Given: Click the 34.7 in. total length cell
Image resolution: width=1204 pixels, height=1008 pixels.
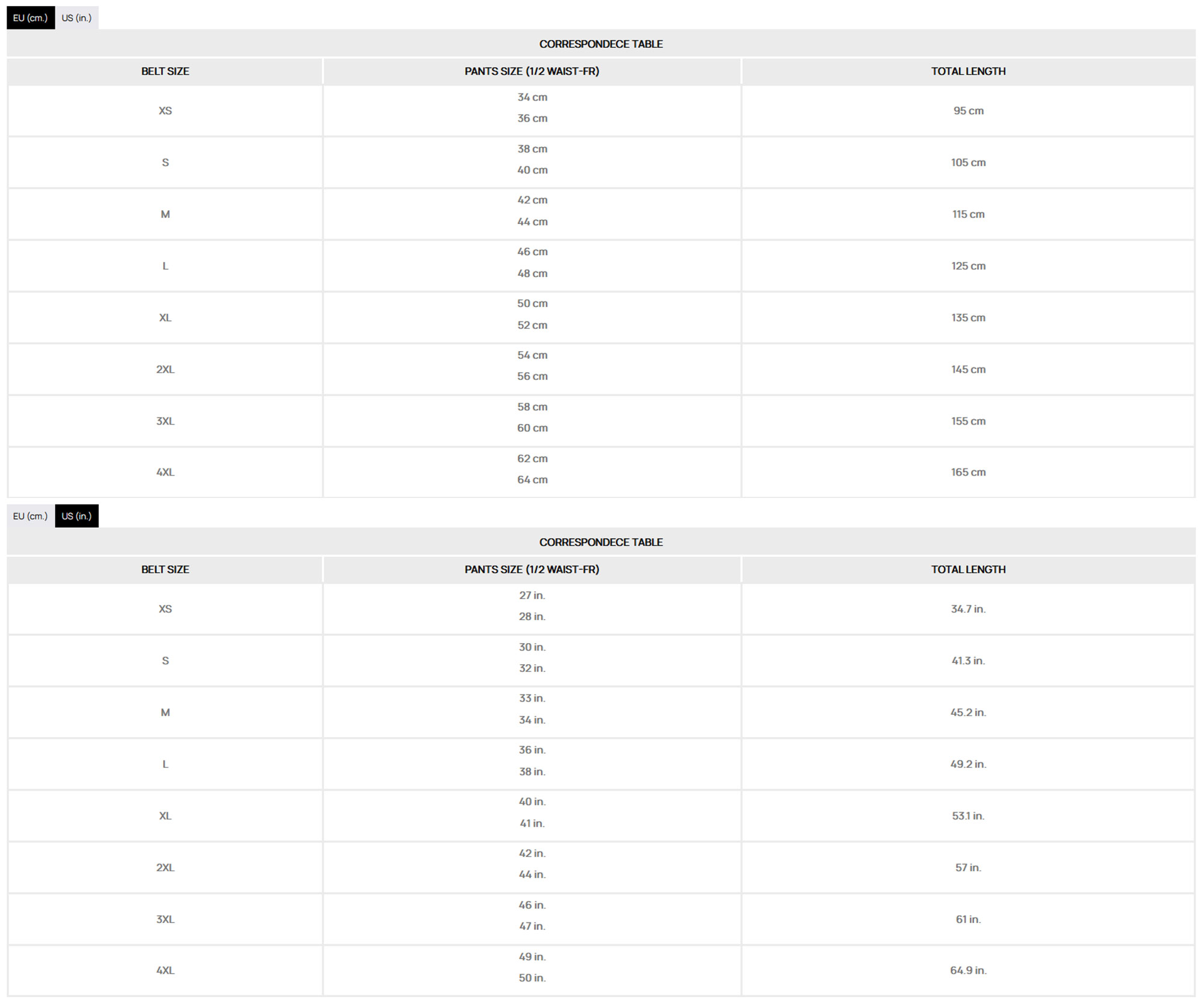Looking at the screenshot, I should pyautogui.click(x=968, y=609).
